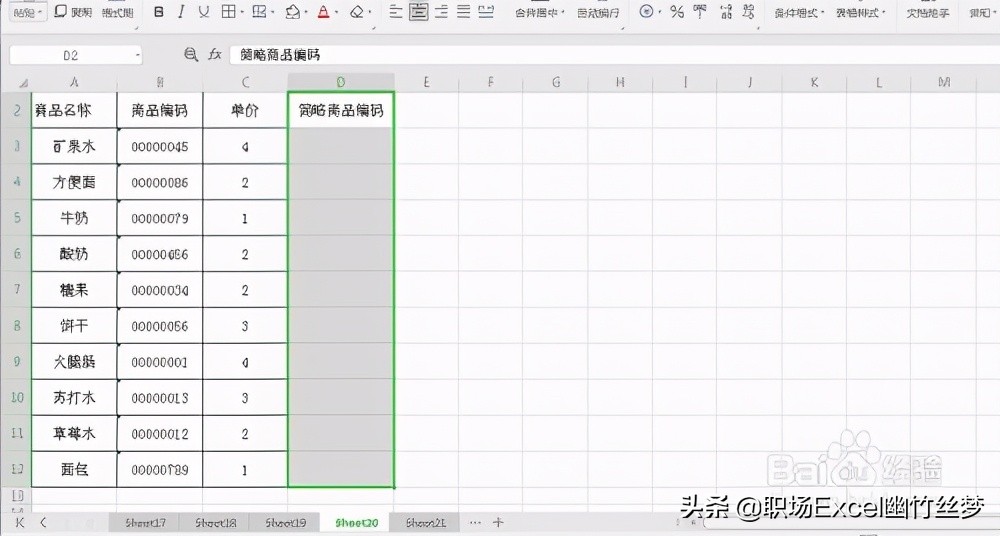Align text left

(x=395, y=11)
